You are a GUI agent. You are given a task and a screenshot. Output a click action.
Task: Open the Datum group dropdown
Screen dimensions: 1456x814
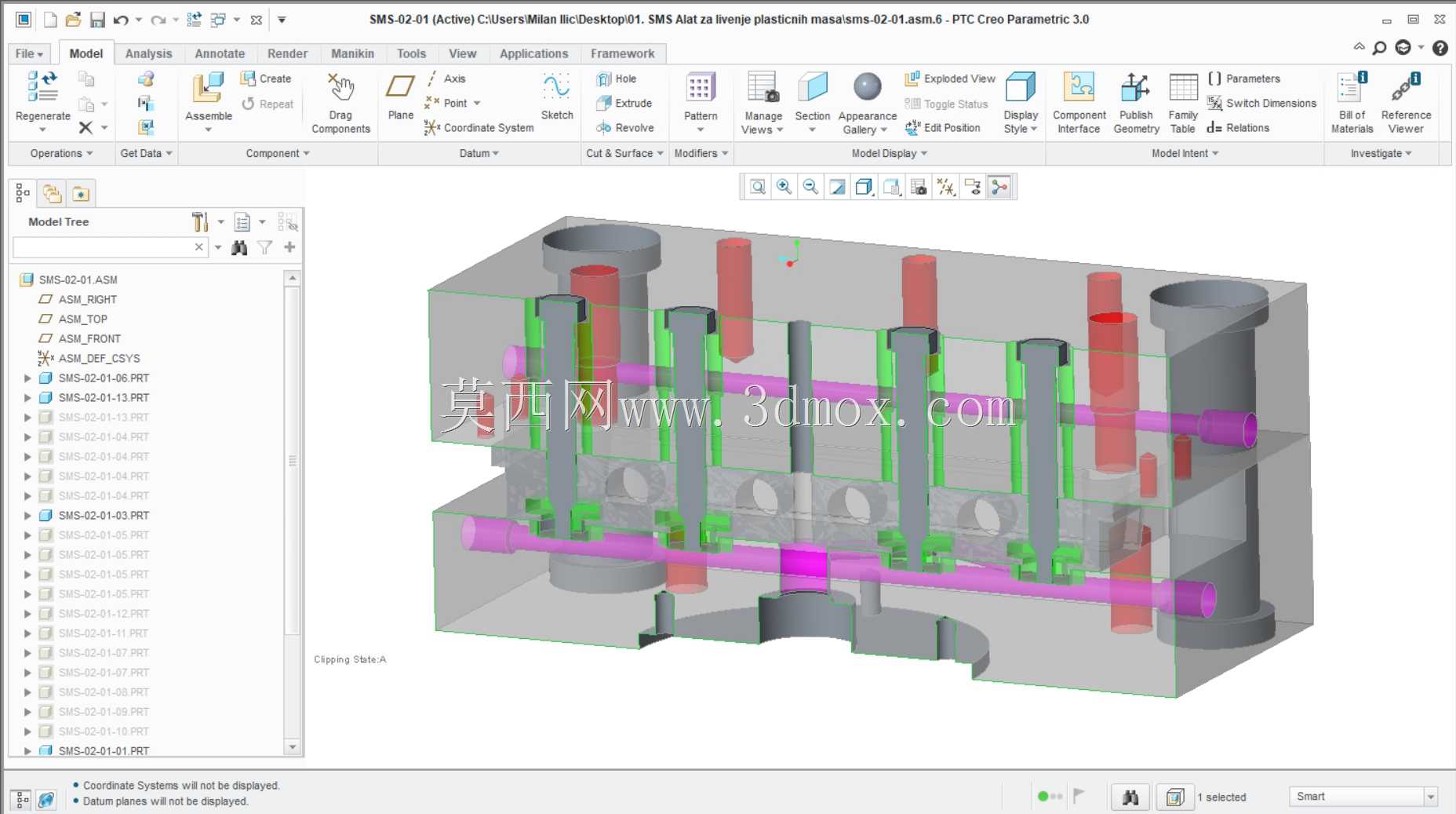click(479, 153)
